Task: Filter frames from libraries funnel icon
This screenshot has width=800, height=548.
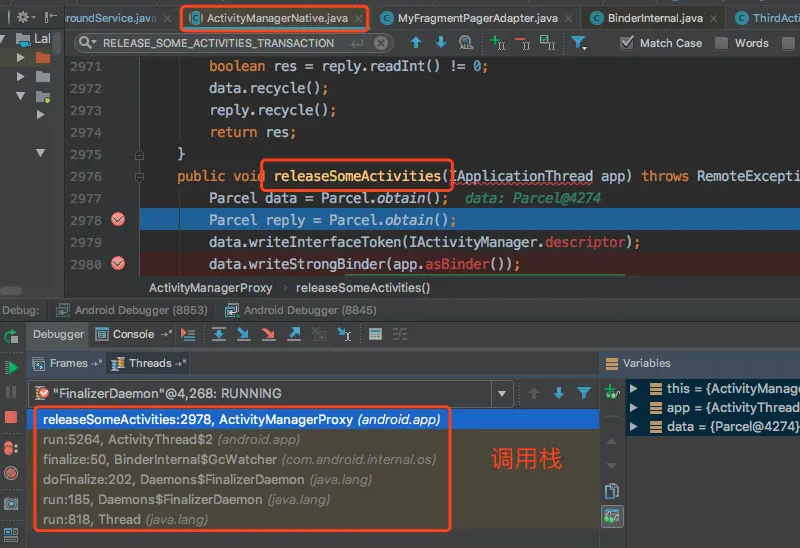Action: click(584, 393)
